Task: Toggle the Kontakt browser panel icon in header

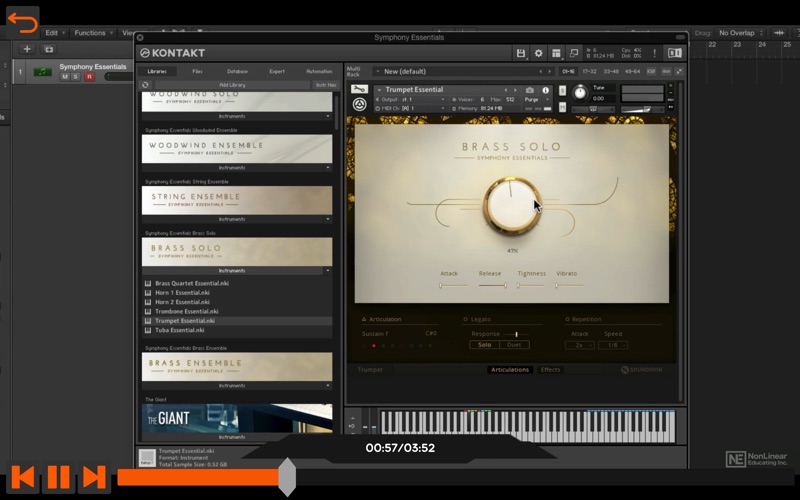Action: coord(674,53)
